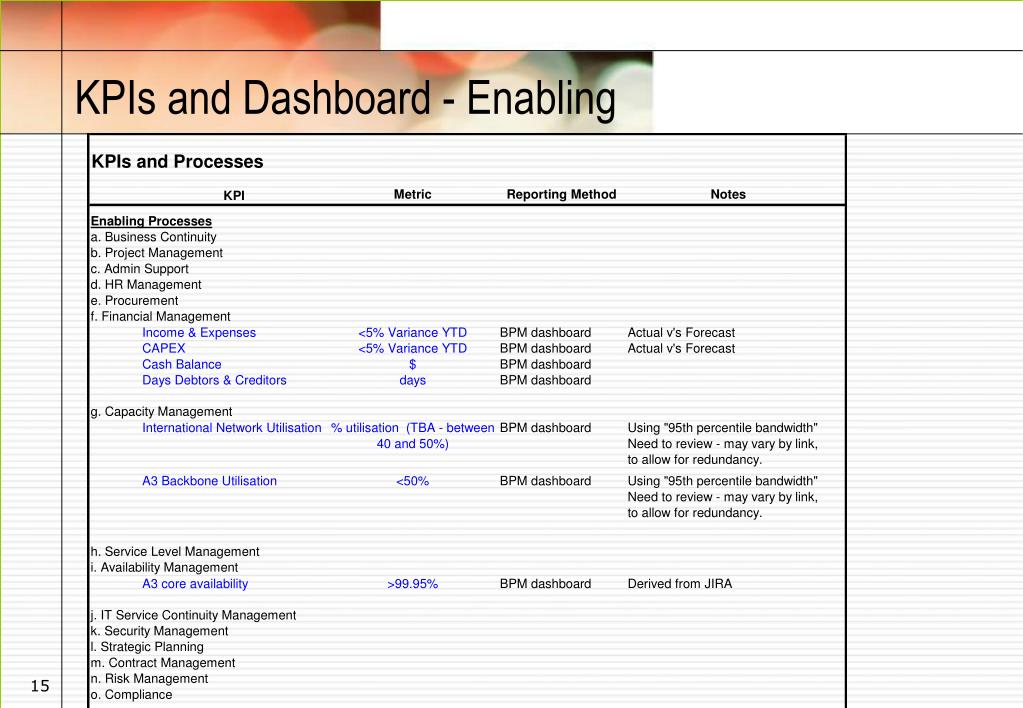
Task: Select the "A3 Backbone Utilisation" KPI
Action: coord(209,481)
